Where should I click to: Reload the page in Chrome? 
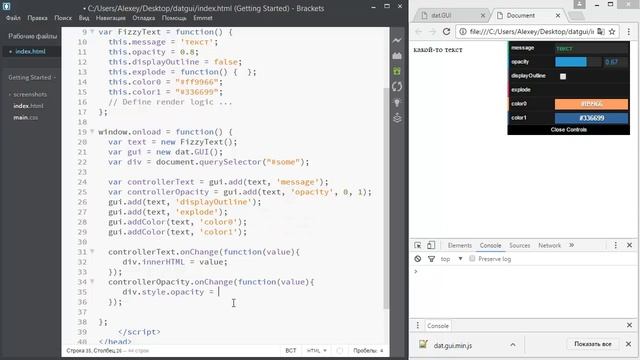point(446,31)
